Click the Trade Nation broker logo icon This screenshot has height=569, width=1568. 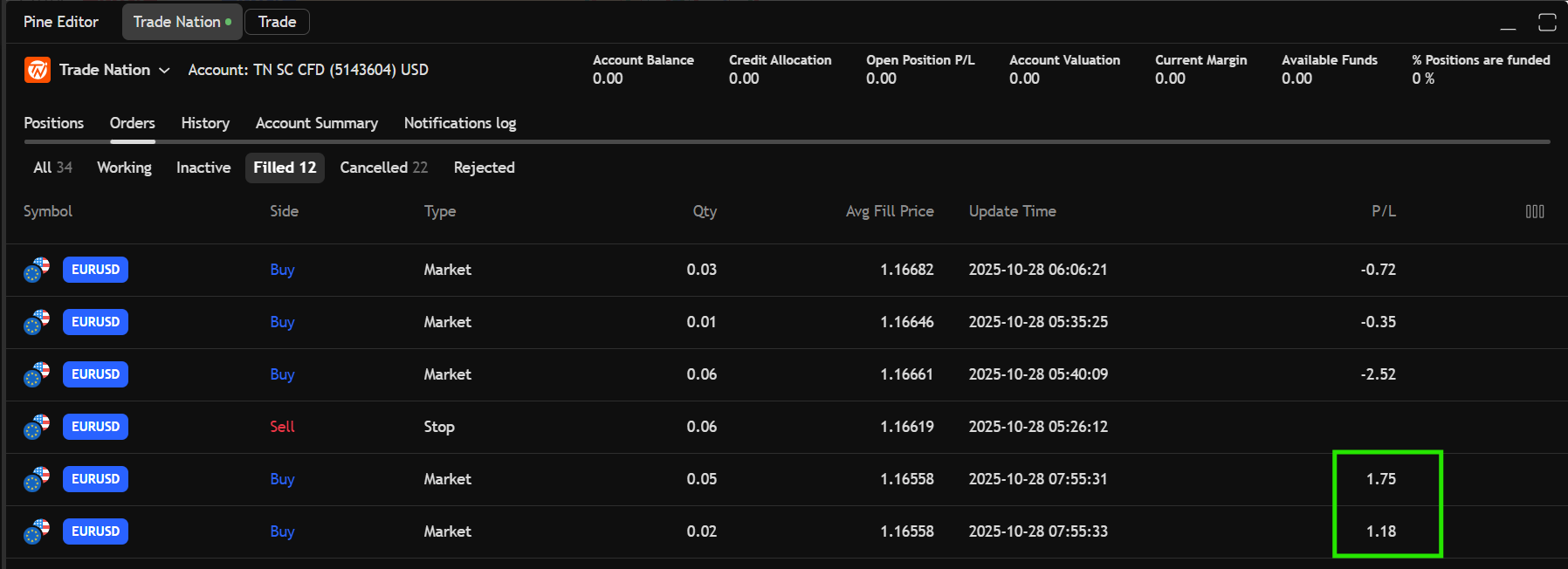coord(37,70)
